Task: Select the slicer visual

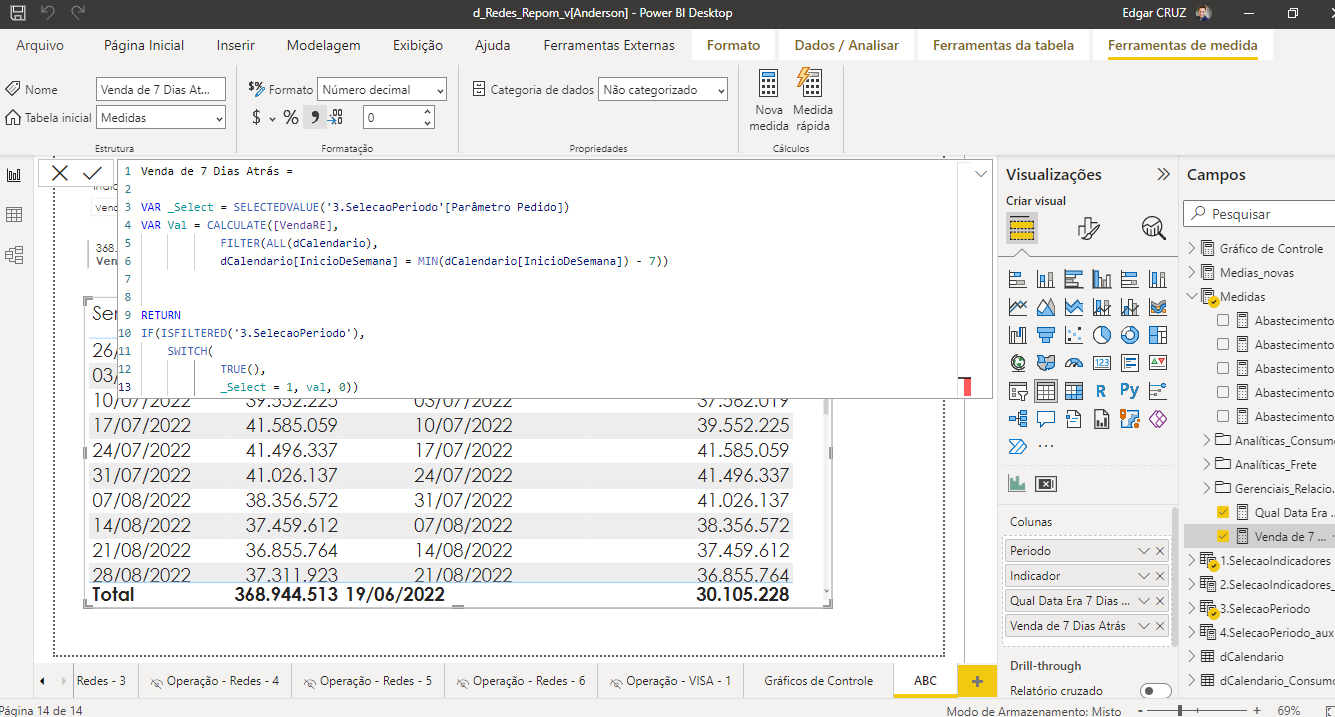Action: point(1018,391)
